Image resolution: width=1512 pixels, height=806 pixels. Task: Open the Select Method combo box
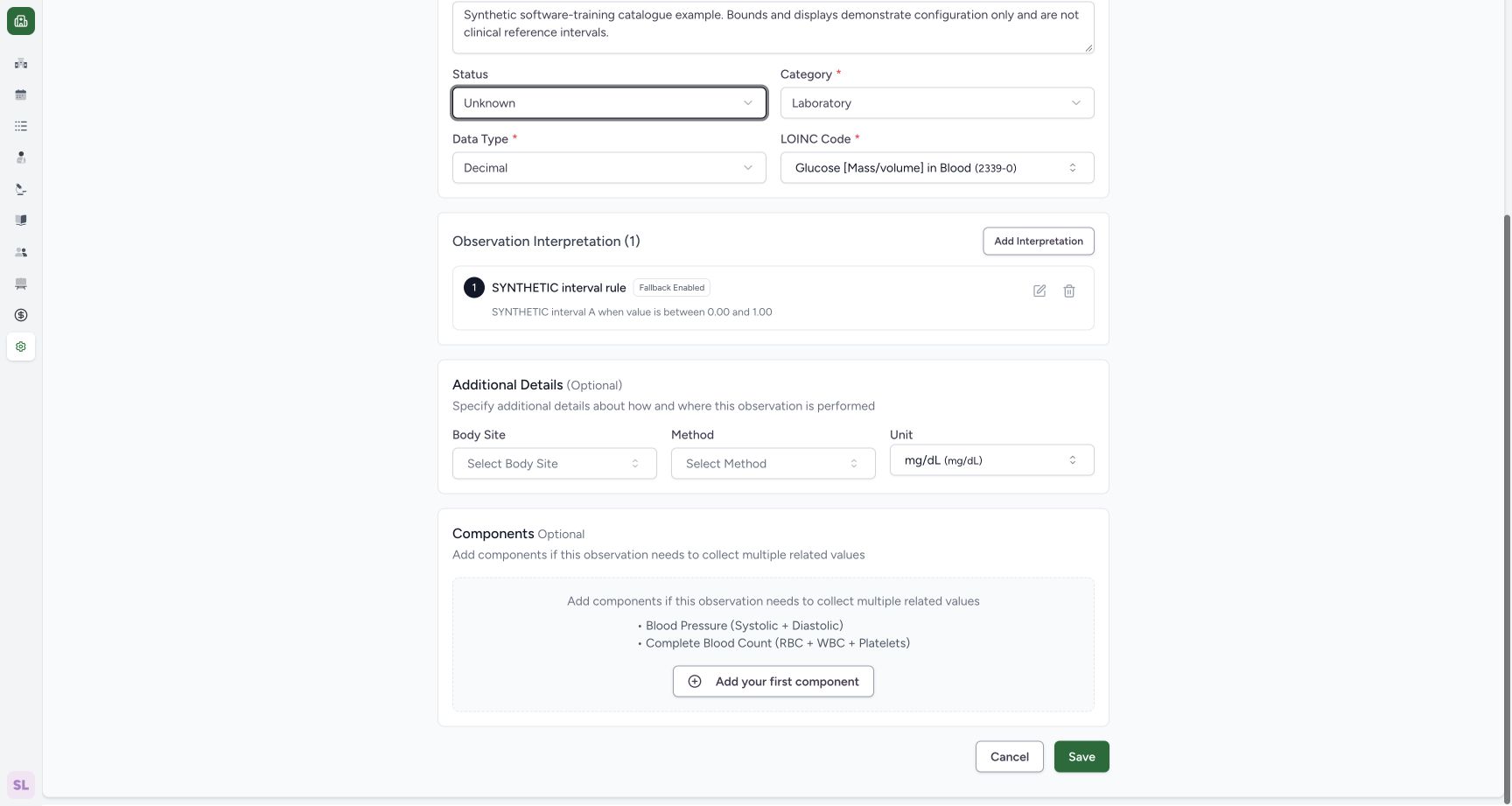pyautogui.click(x=773, y=464)
